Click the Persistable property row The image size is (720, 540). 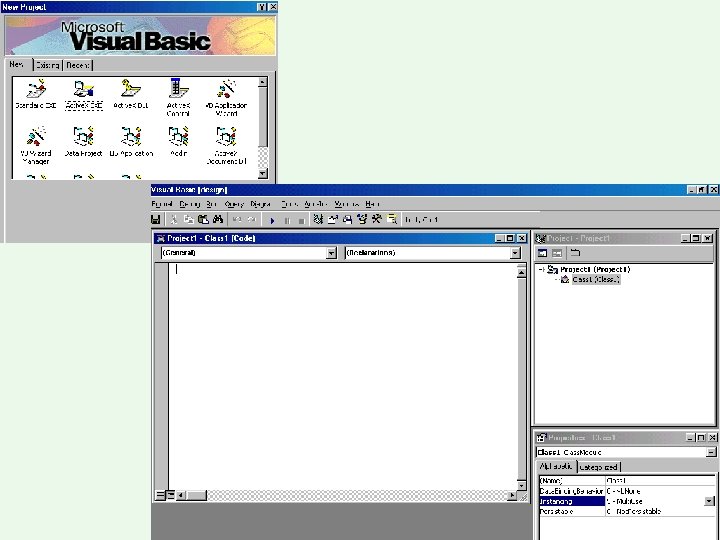point(627,511)
